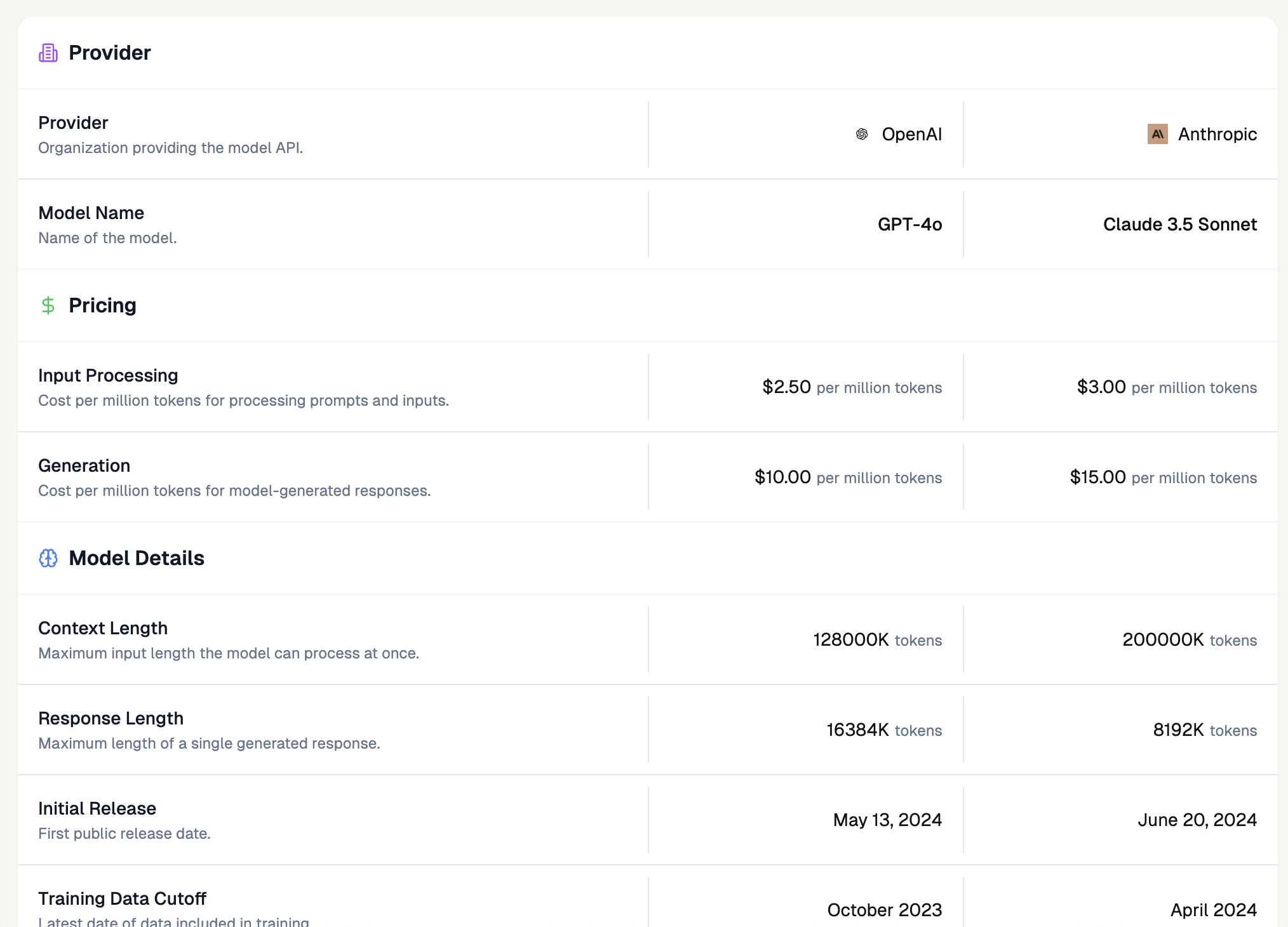Click the green dollar sign Pricing icon
Image resolution: width=1288 pixels, height=927 pixels.
[x=48, y=305]
